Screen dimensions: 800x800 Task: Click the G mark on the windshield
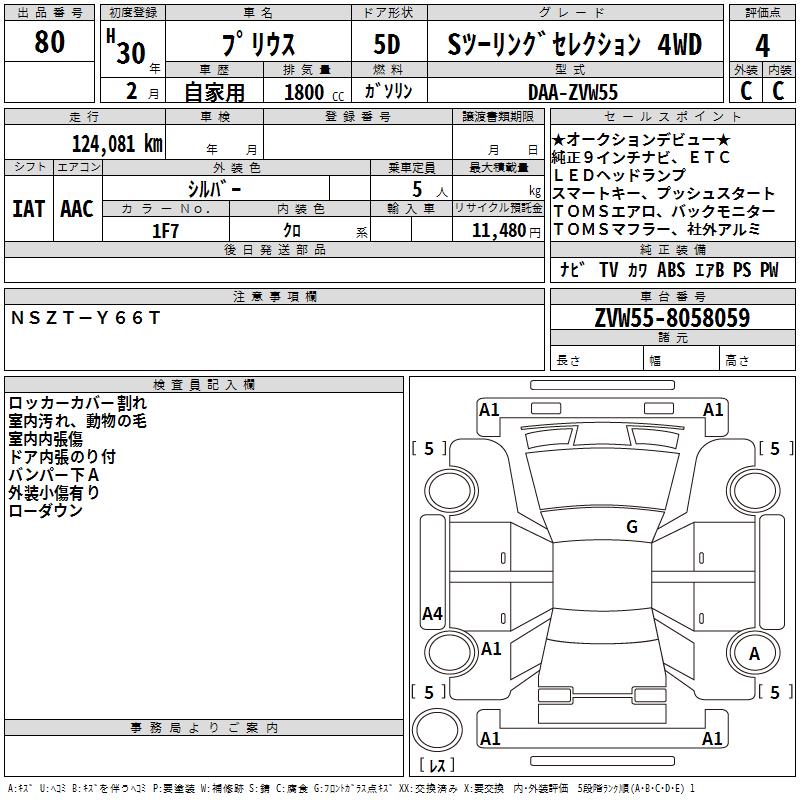[x=632, y=526]
